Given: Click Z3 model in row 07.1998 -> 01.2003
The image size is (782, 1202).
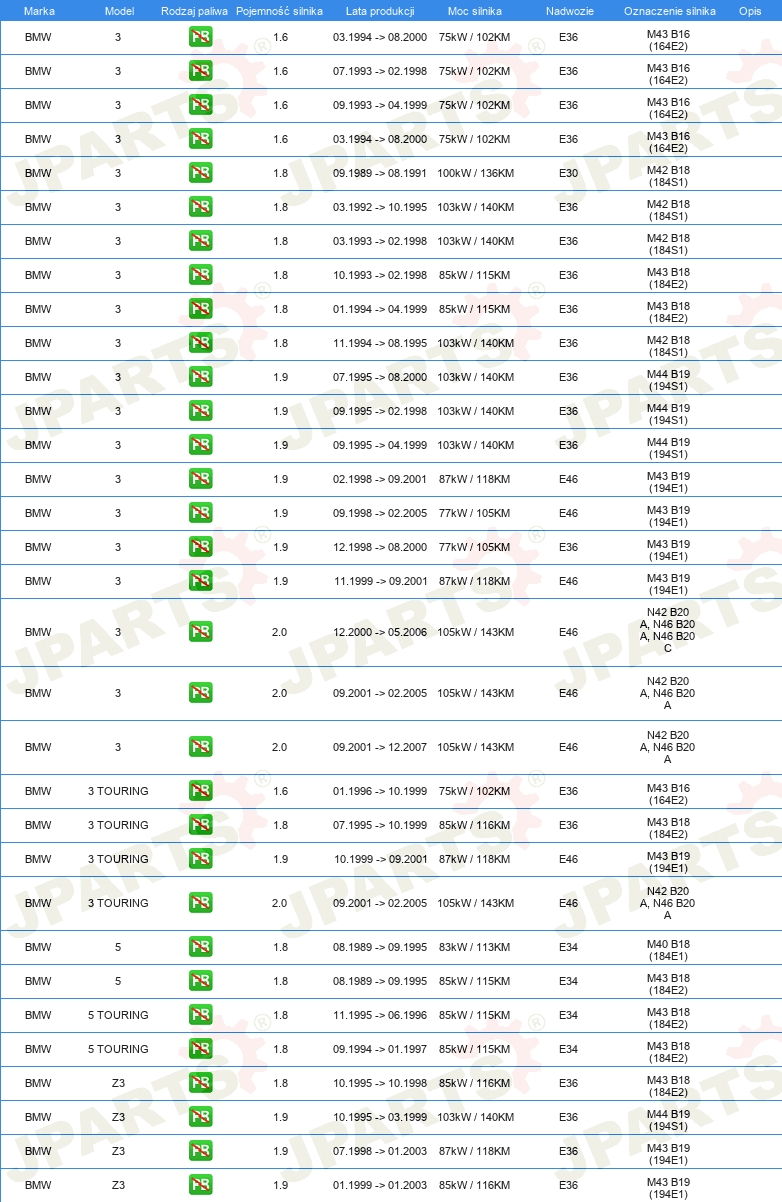Looking at the screenshot, I should (x=118, y=1151).
